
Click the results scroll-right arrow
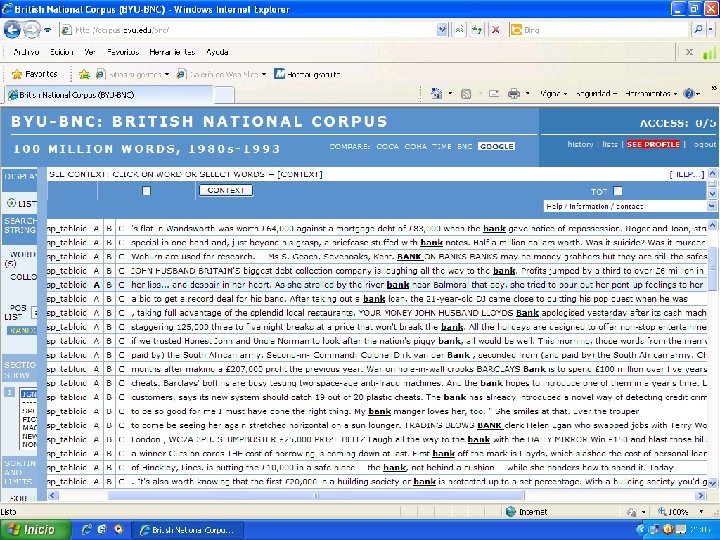700,495
